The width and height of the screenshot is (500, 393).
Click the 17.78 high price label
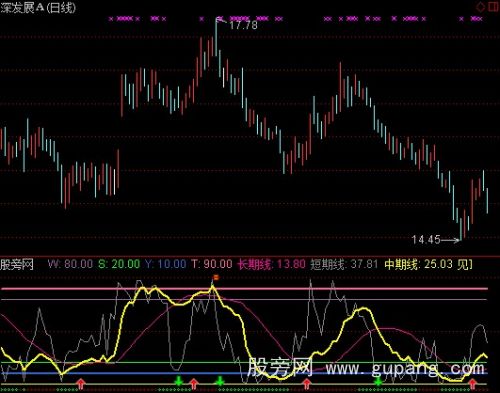click(243, 25)
